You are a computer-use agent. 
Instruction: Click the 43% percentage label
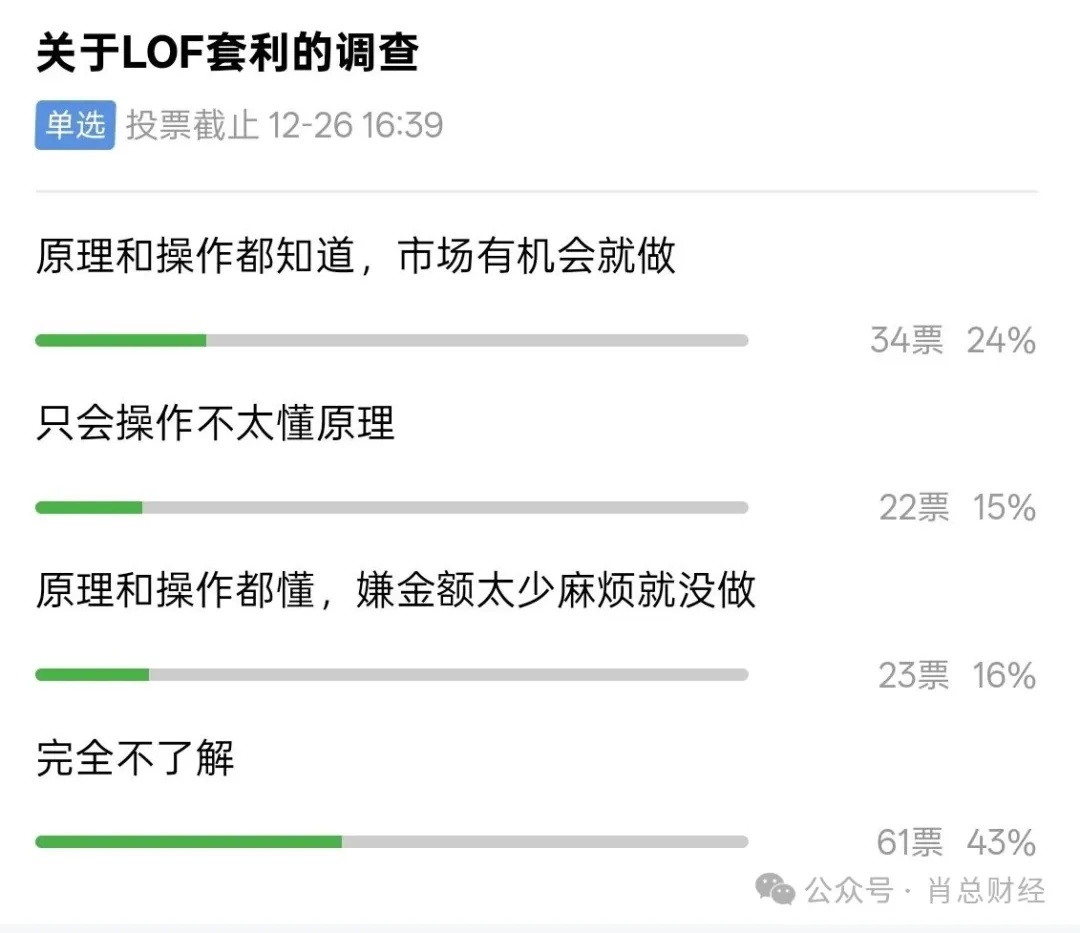pos(1001,842)
